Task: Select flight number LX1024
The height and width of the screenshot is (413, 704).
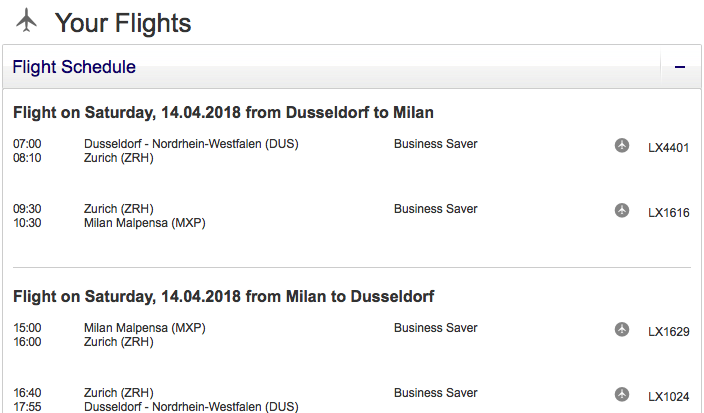Action: click(668, 396)
